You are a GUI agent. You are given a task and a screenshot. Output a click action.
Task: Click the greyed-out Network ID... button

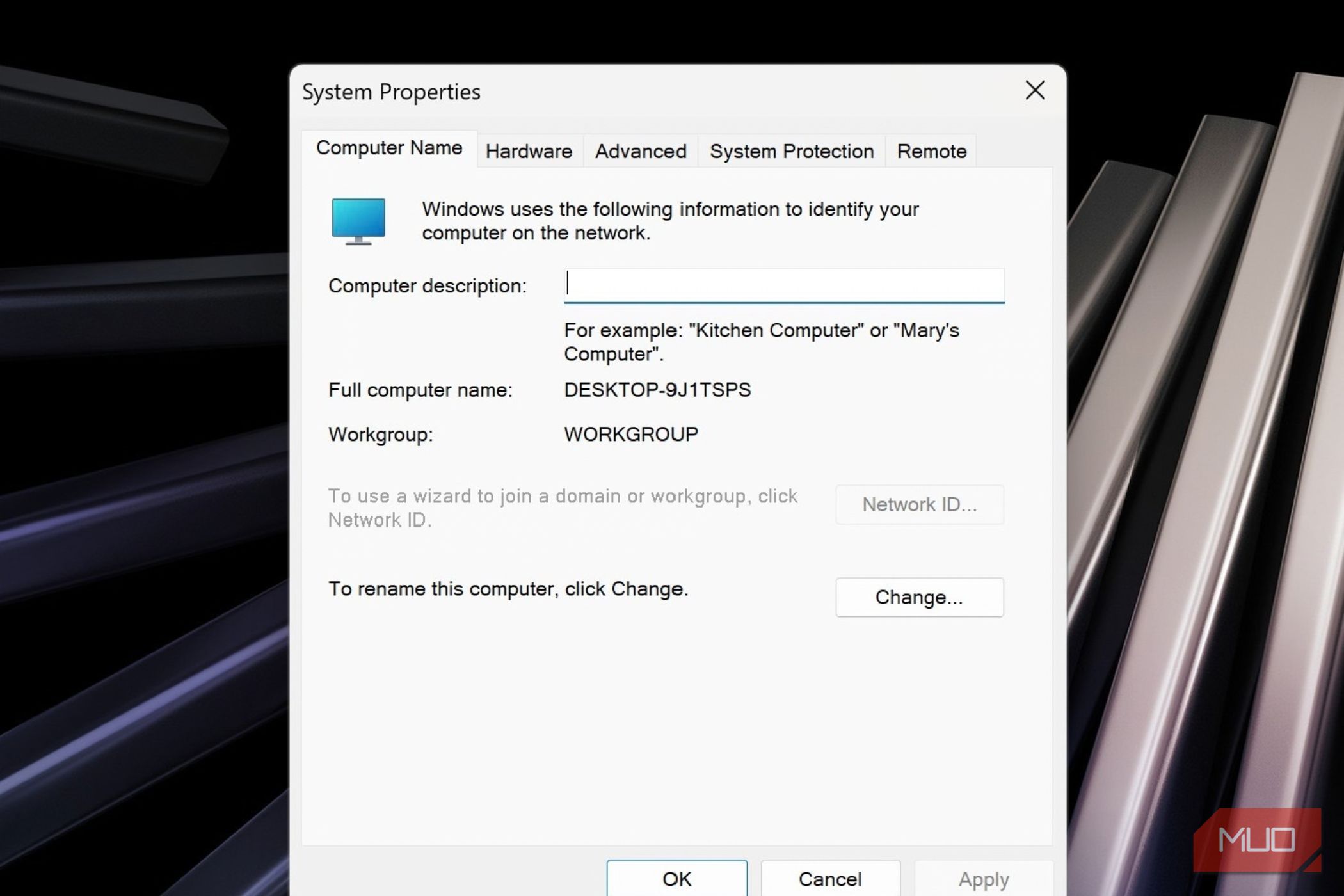pos(919,504)
